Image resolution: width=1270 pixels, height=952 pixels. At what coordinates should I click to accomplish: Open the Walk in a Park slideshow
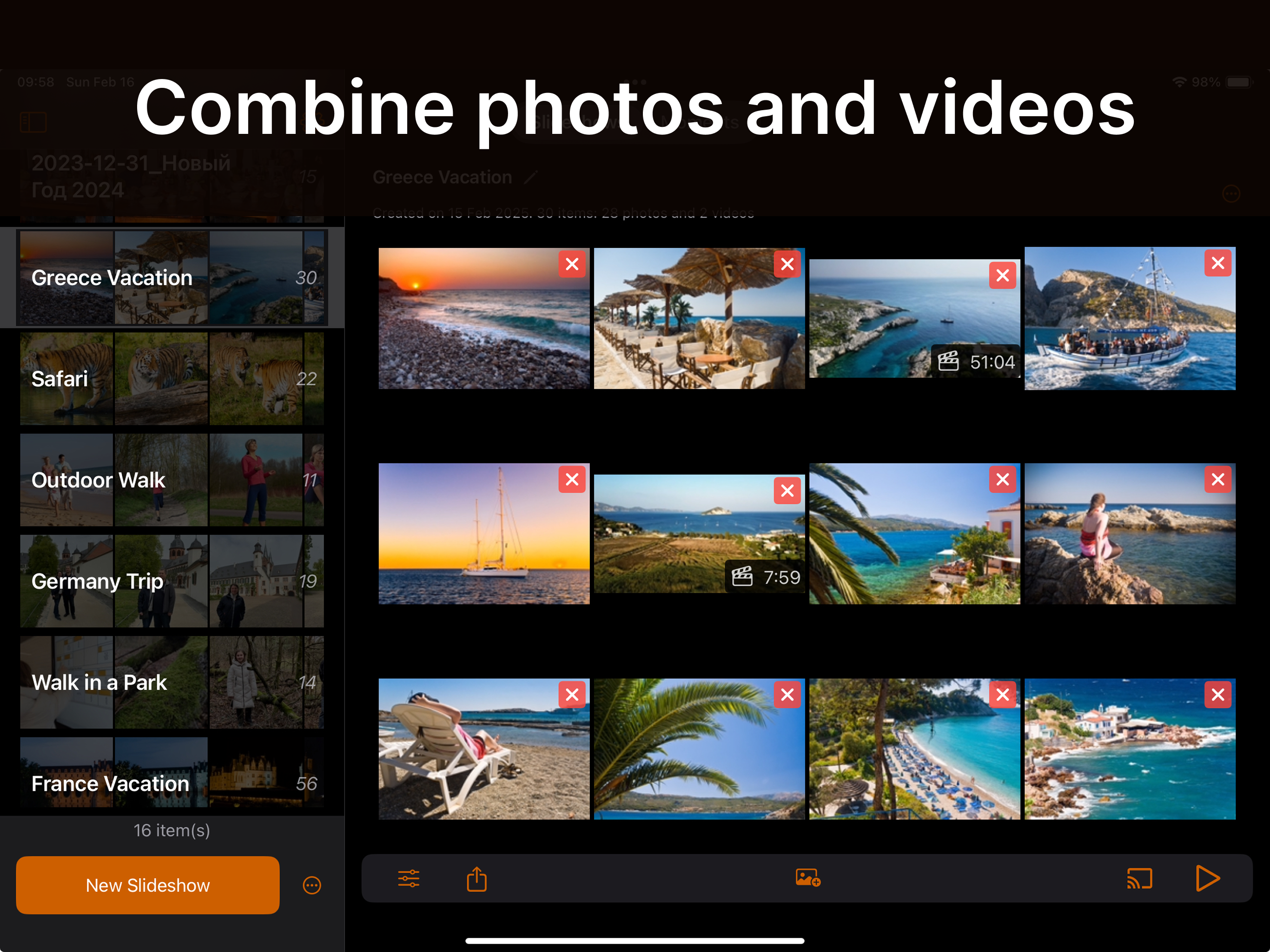(x=172, y=682)
